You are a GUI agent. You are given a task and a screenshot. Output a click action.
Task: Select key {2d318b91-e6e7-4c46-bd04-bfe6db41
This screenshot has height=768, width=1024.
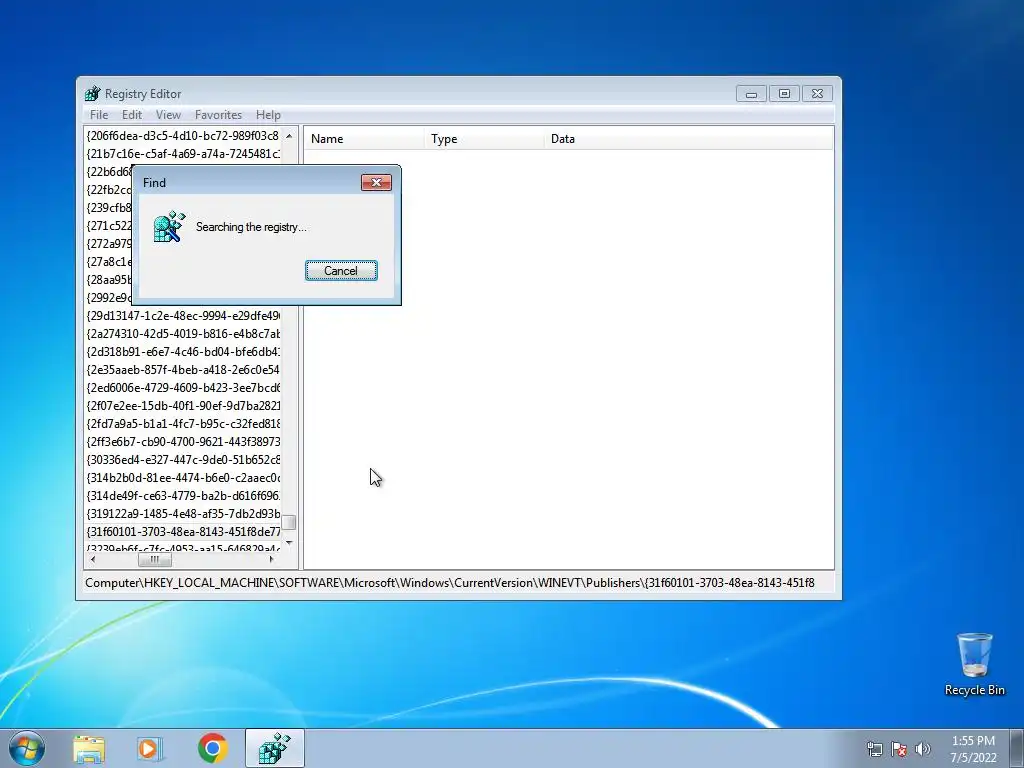(183, 351)
